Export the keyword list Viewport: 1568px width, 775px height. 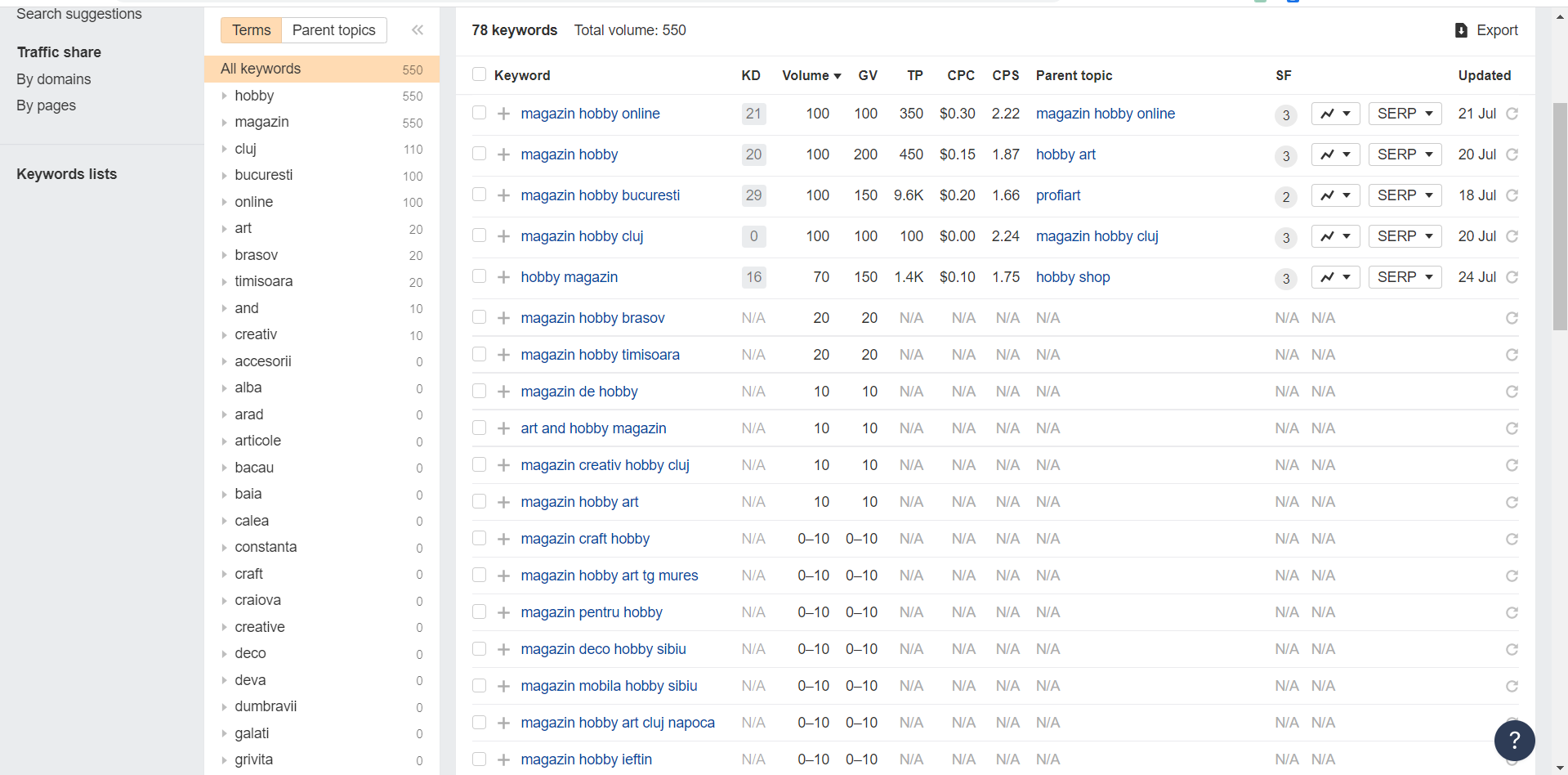(1486, 30)
